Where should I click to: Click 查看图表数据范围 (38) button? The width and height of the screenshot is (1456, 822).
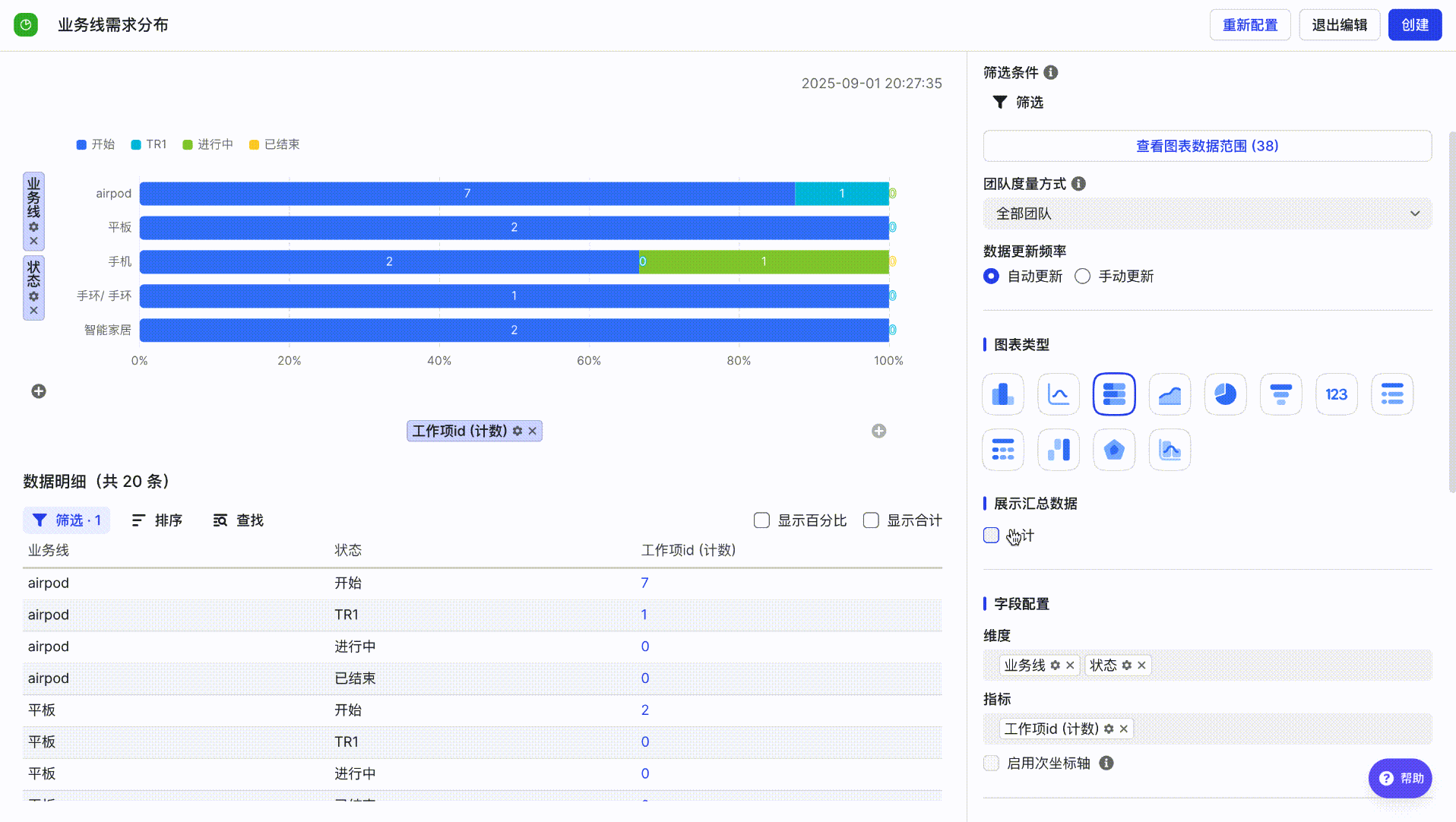coord(1208,146)
